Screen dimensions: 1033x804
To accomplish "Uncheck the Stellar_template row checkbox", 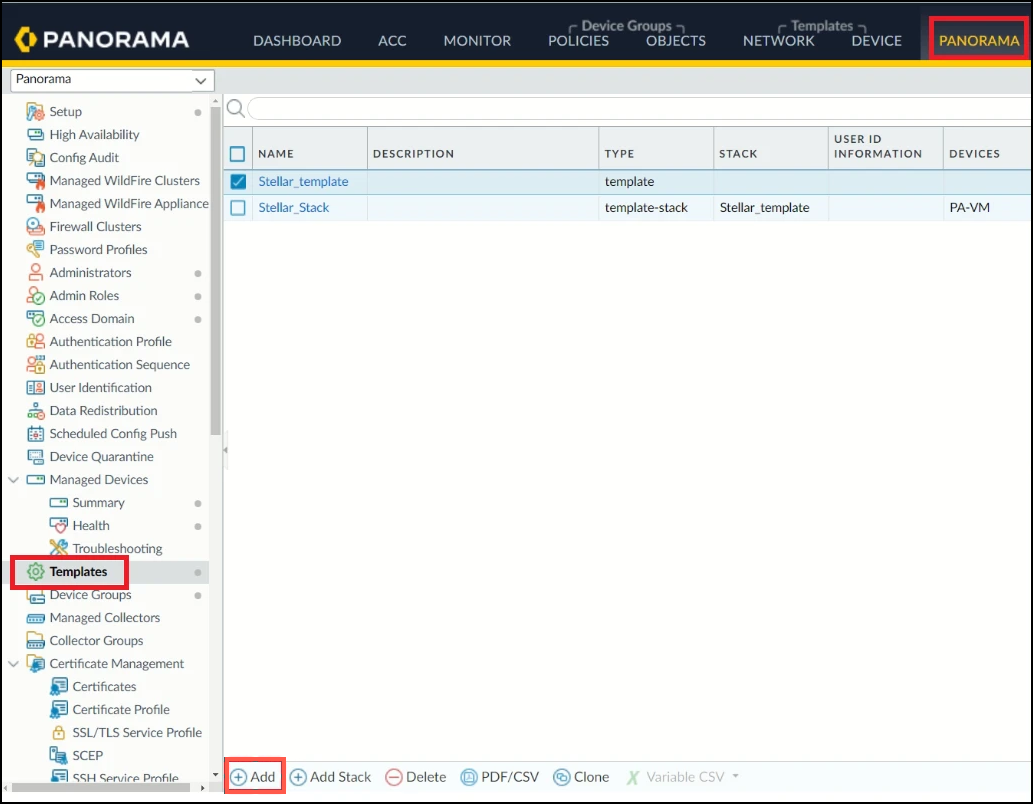I will click(238, 182).
